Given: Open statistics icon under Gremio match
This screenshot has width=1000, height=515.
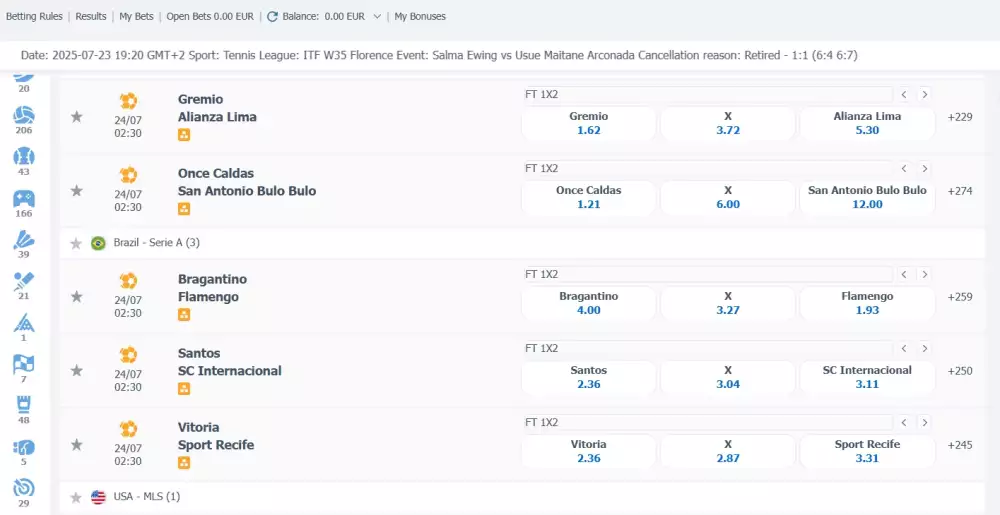Looking at the screenshot, I should (184, 135).
